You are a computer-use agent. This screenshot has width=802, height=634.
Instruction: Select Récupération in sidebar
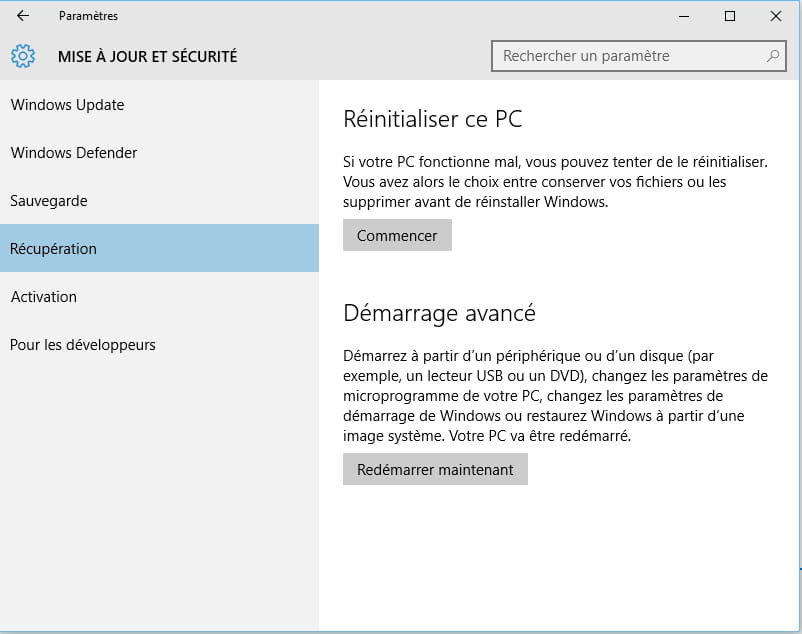159,248
